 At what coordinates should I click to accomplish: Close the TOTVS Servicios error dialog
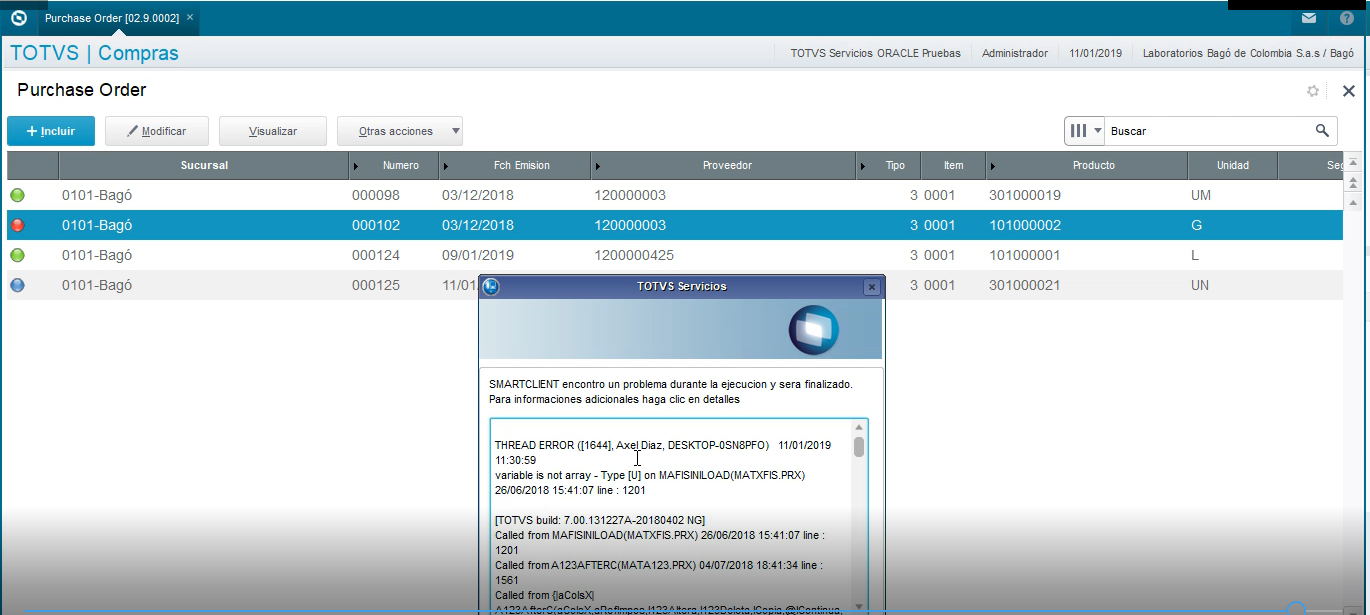click(872, 287)
